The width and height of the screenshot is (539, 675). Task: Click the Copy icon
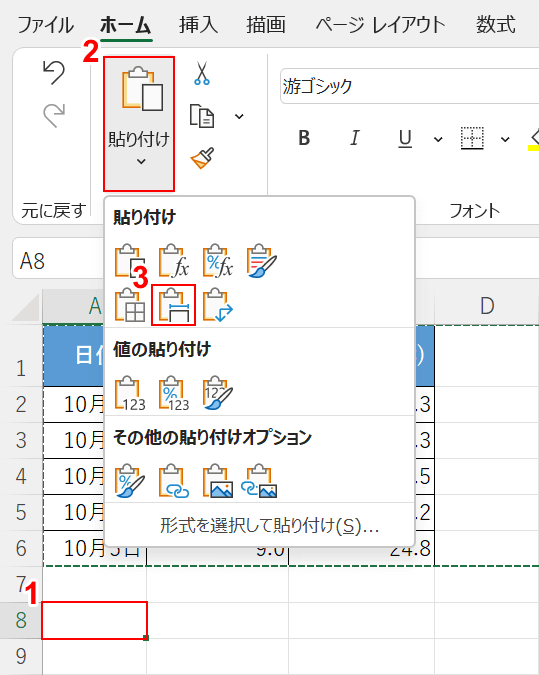pos(202,116)
